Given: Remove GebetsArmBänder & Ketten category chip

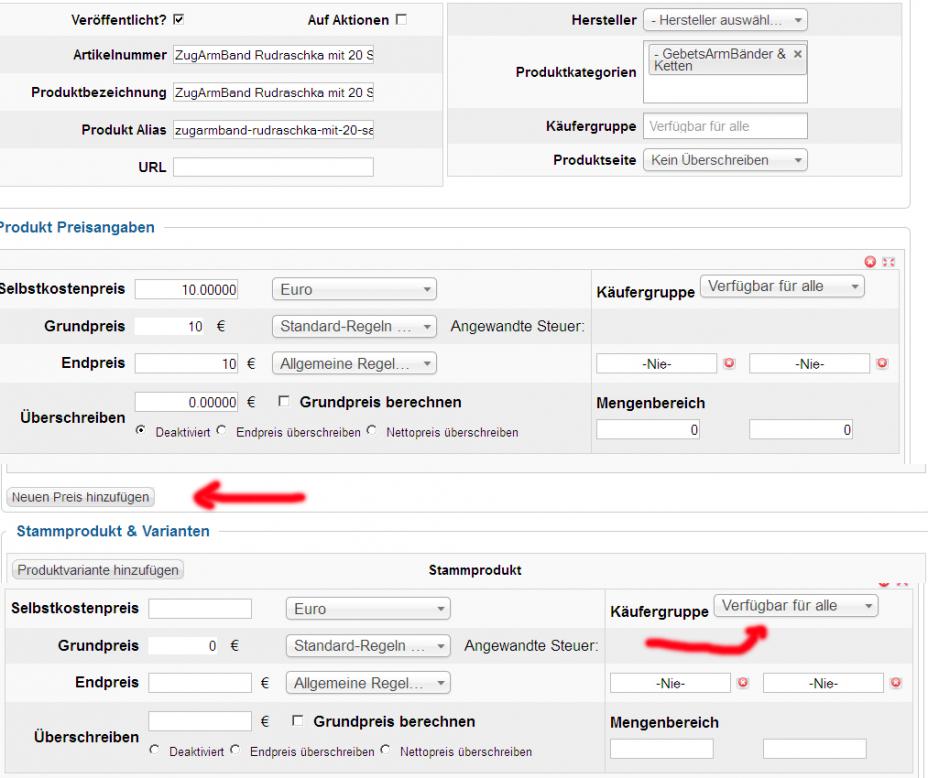Looking at the screenshot, I should click(797, 55).
